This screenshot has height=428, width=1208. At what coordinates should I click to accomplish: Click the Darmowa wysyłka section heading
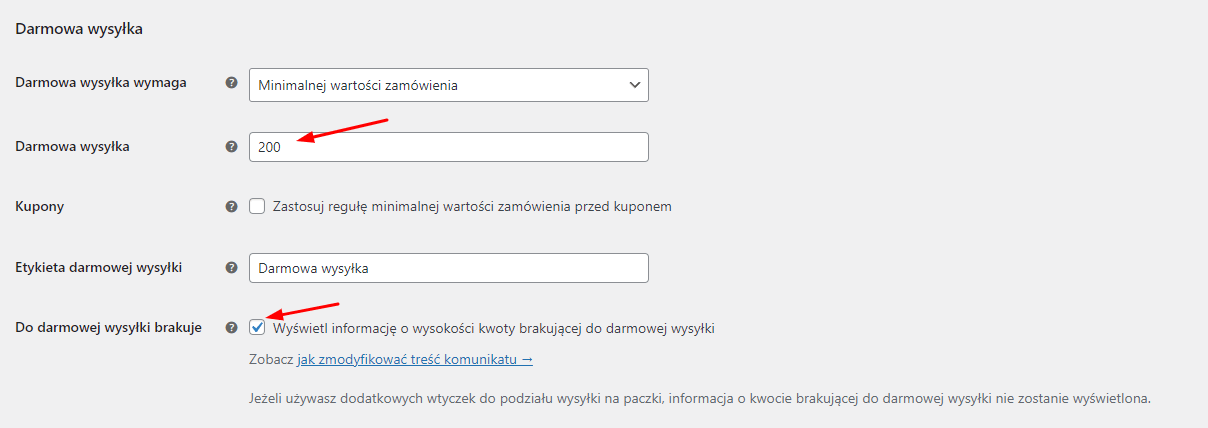click(79, 29)
